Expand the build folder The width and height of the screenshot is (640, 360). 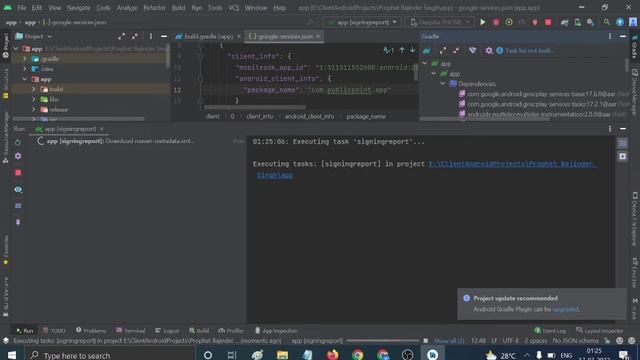[34, 89]
